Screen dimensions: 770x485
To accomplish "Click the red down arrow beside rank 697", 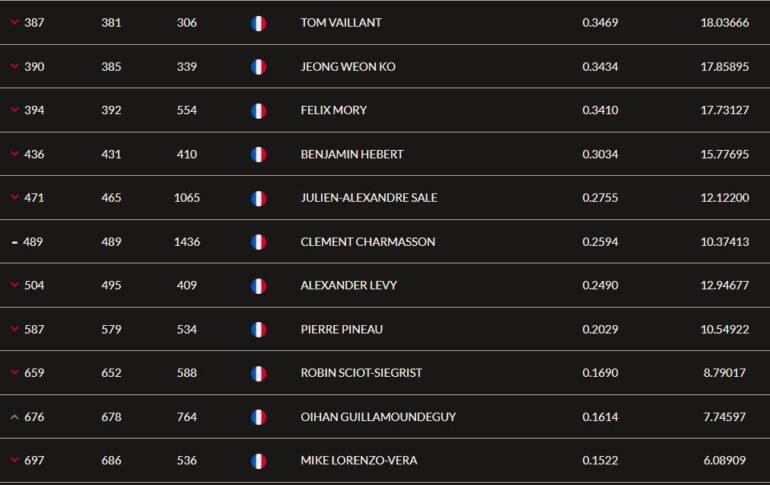I will [15, 460].
